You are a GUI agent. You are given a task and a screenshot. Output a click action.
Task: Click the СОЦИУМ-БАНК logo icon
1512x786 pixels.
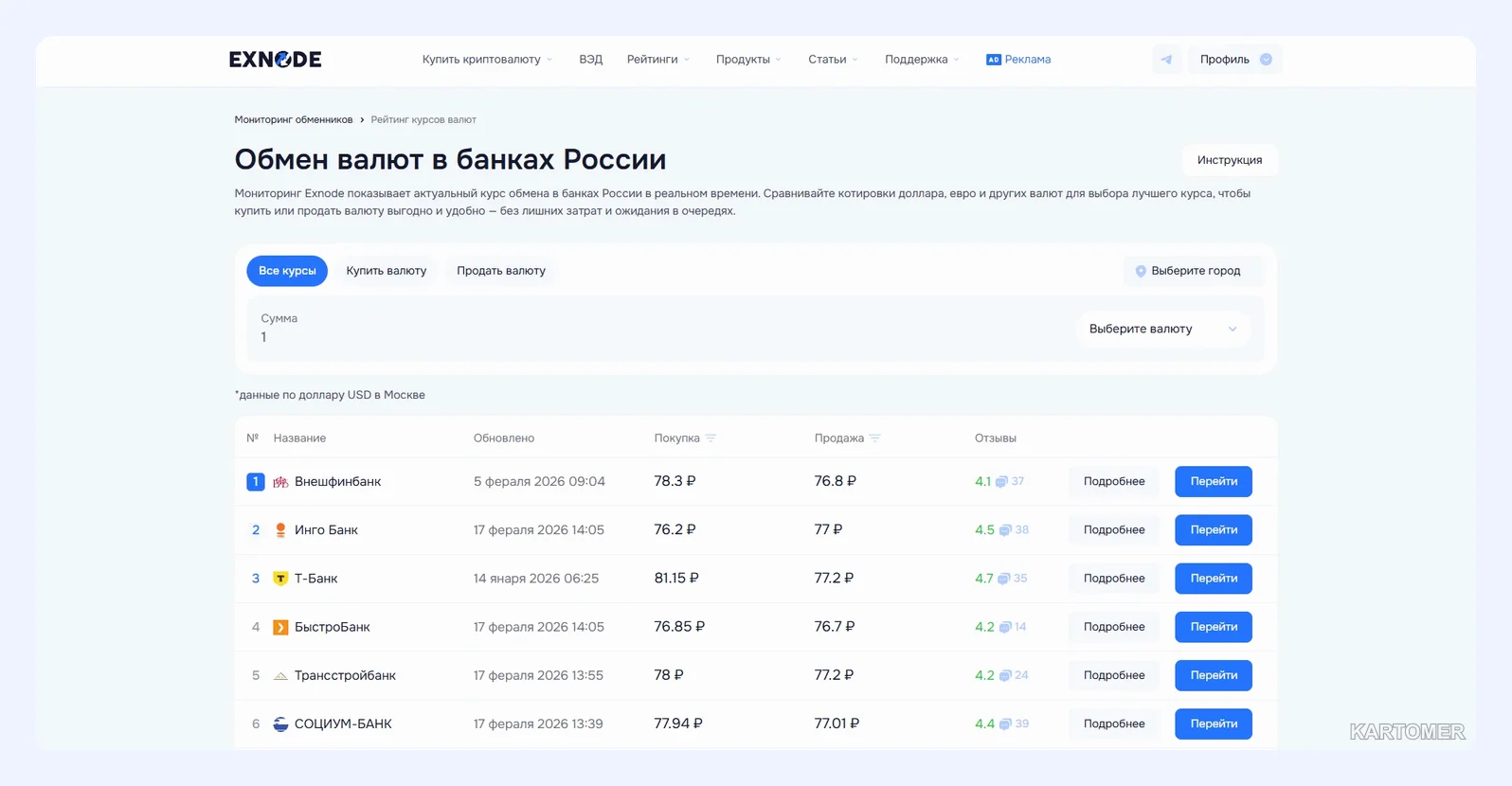[280, 723]
